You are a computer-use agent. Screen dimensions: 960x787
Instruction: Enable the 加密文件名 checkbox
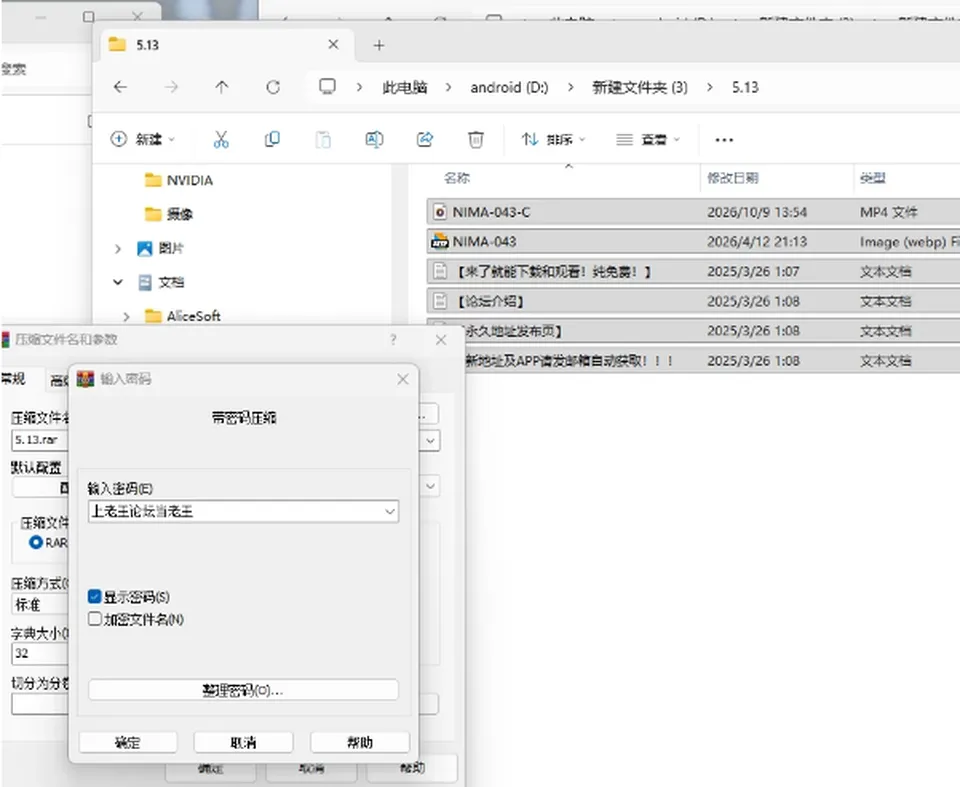(x=94, y=619)
